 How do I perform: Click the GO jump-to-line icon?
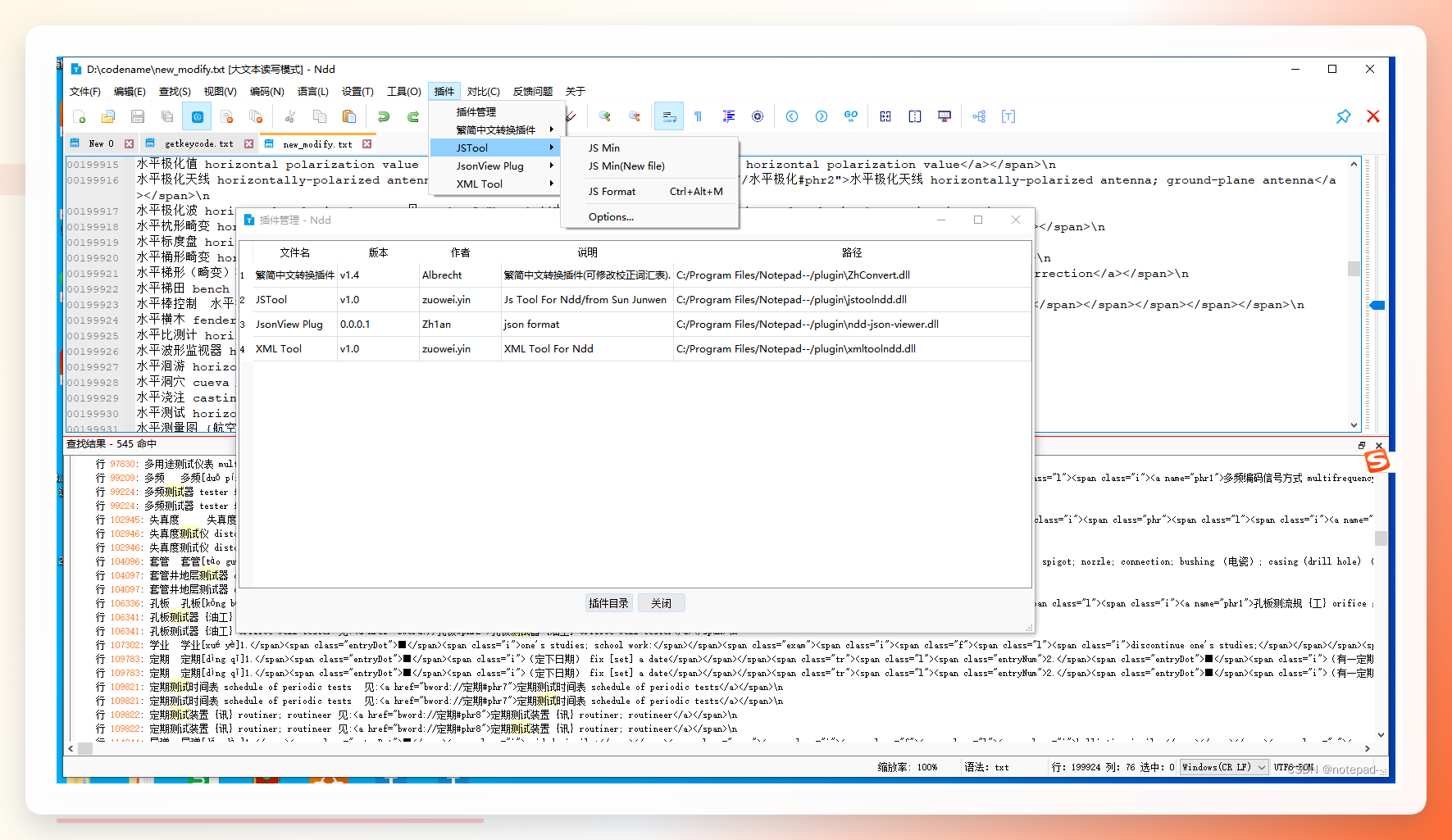pyautogui.click(x=851, y=116)
